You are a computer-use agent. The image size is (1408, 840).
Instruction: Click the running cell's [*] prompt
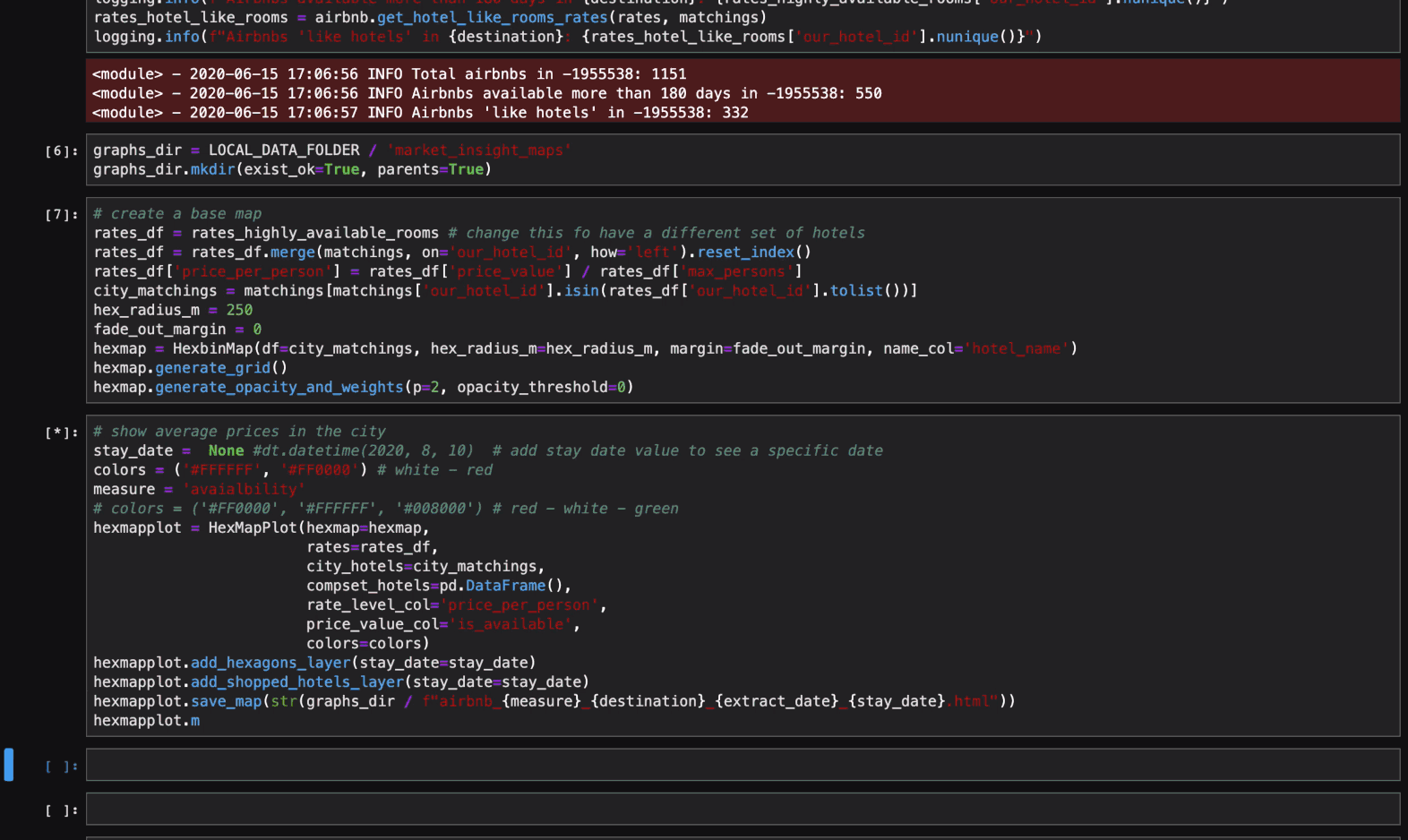pos(62,433)
